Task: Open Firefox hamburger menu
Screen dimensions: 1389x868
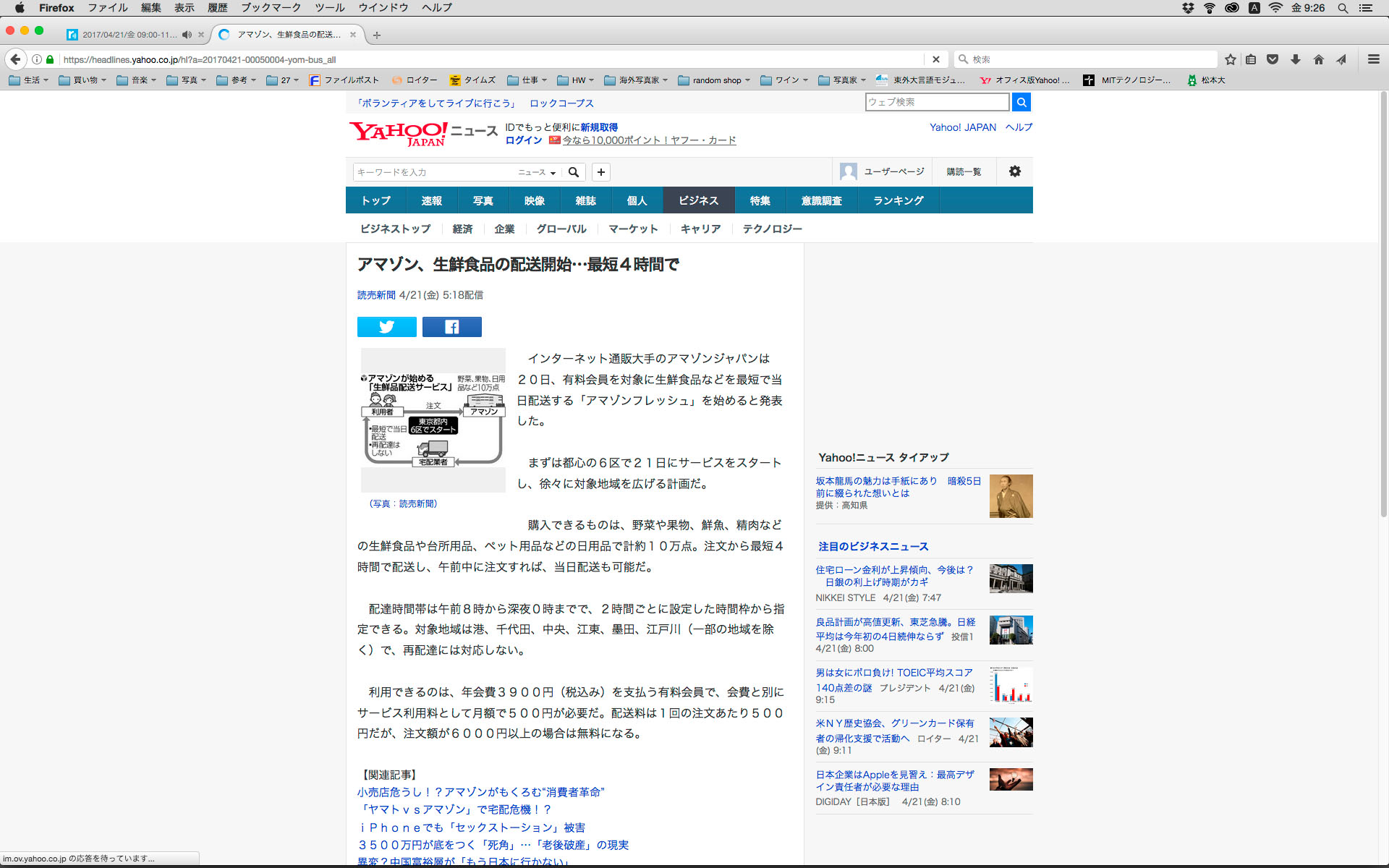Action: click(1373, 59)
